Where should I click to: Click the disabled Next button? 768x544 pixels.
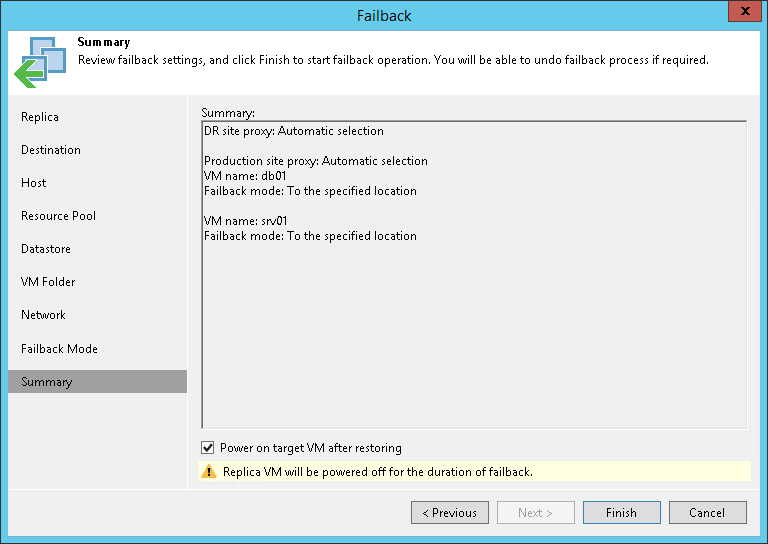pos(535,513)
